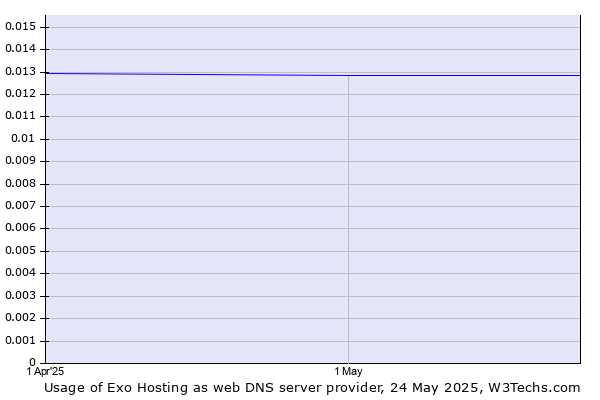This screenshot has height=400, width=600.
Task: Click the 0 y-axis origin label
Action: tap(32, 362)
